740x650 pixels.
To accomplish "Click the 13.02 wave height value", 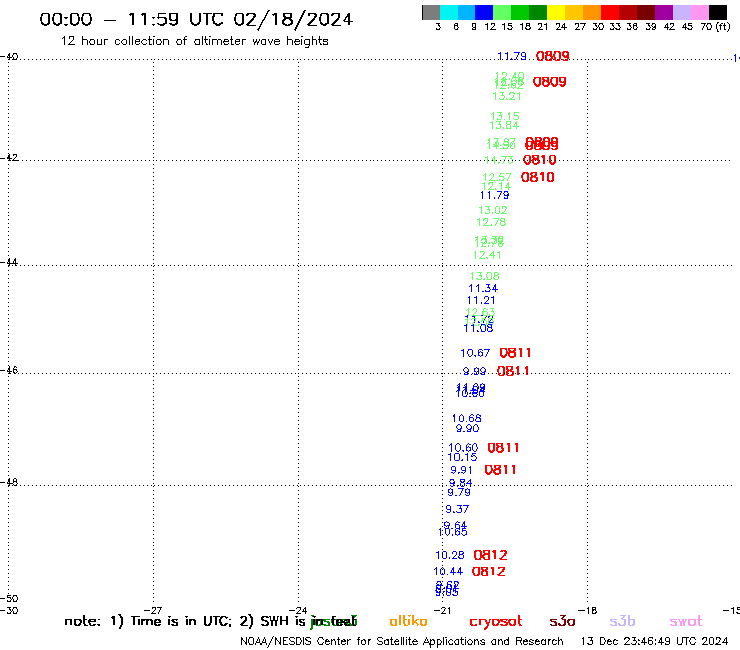I will (x=493, y=211).
